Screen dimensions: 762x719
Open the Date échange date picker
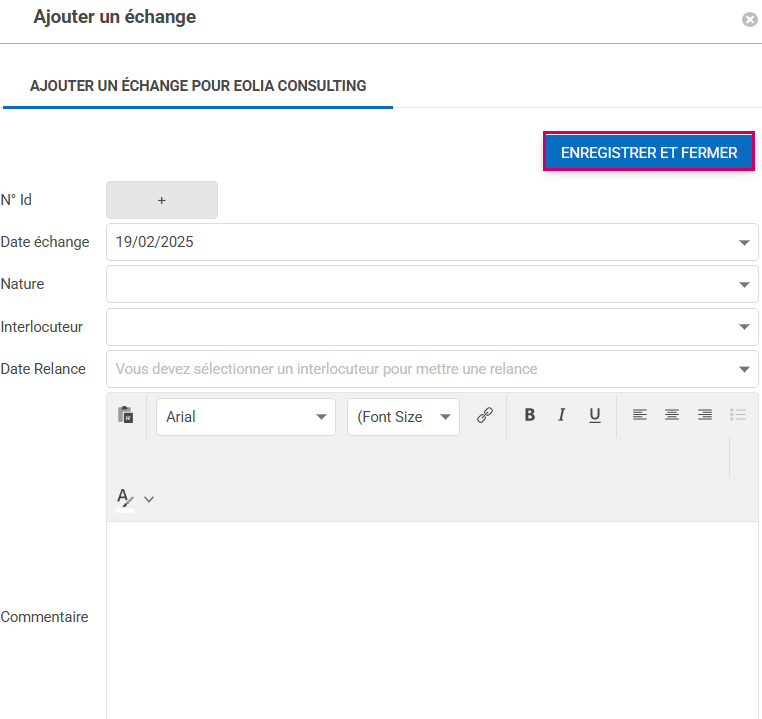pos(744,242)
